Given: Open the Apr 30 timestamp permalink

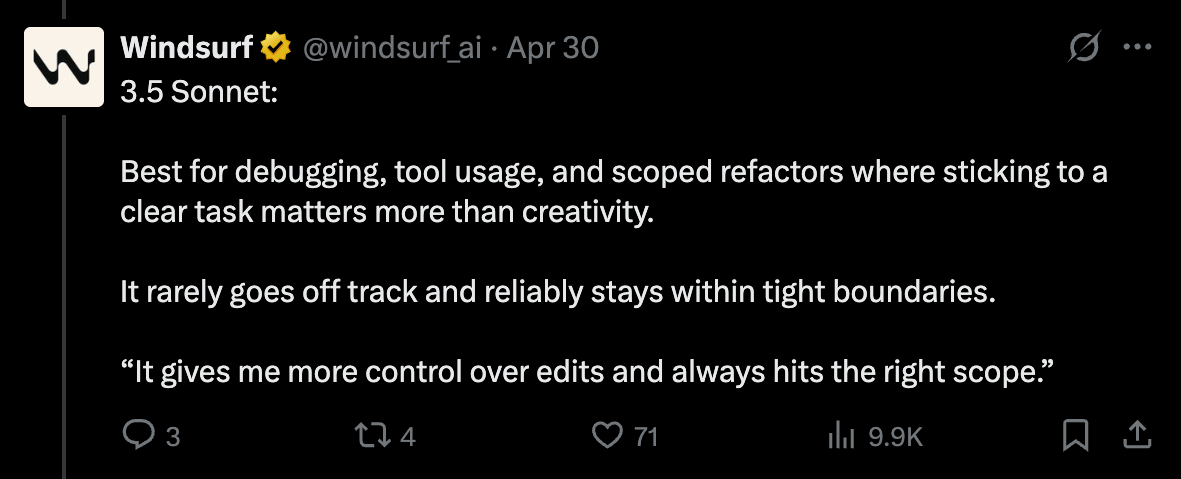Looking at the screenshot, I should [x=553, y=47].
